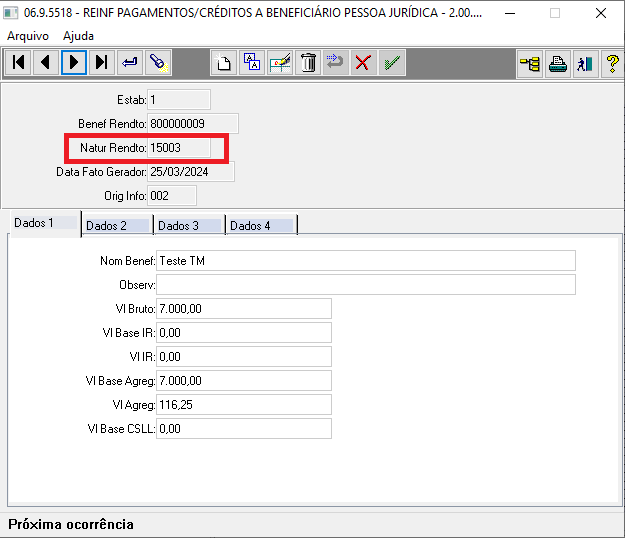Click the greyed undo arrow icon
This screenshot has height=538, width=628.
(x=336, y=62)
